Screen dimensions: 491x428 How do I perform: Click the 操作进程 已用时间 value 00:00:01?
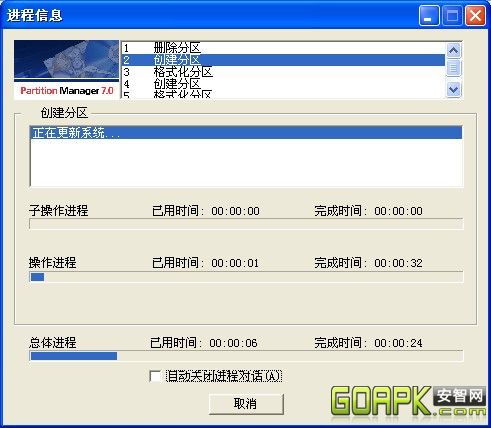235,263
